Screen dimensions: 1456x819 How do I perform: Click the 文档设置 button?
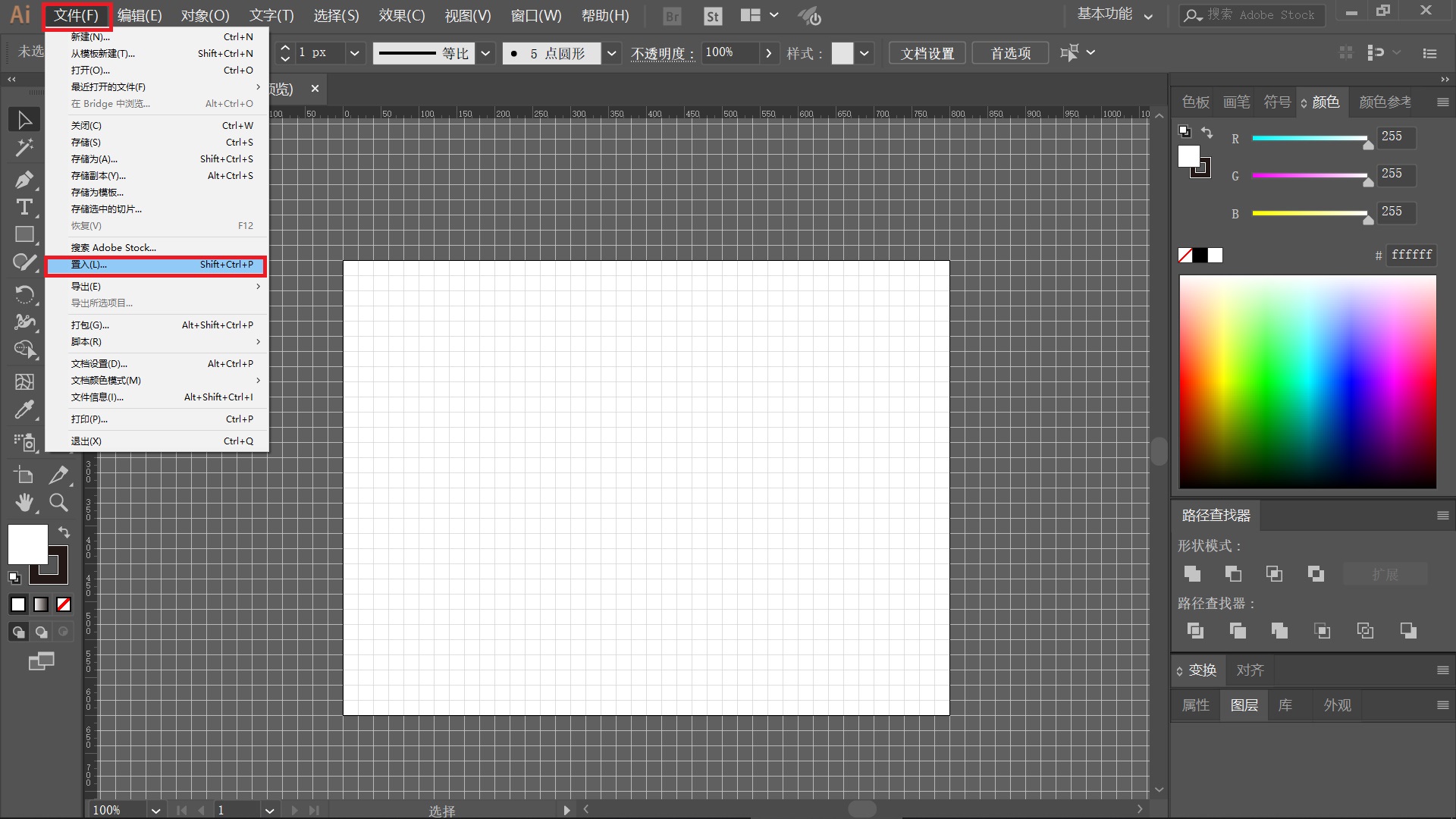(927, 53)
